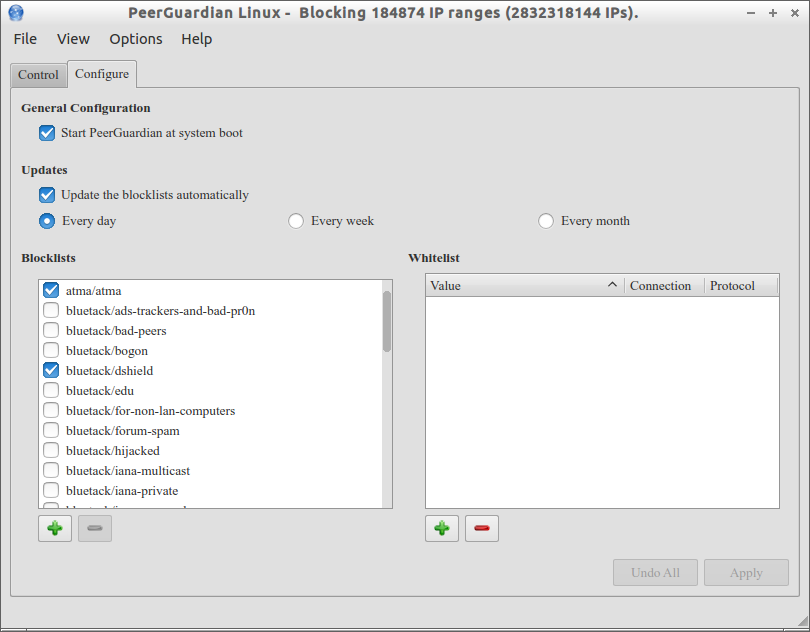Screen dimensions: 810x632
Task: Enable the bluetack/bogon blocklist
Action: click(x=51, y=350)
